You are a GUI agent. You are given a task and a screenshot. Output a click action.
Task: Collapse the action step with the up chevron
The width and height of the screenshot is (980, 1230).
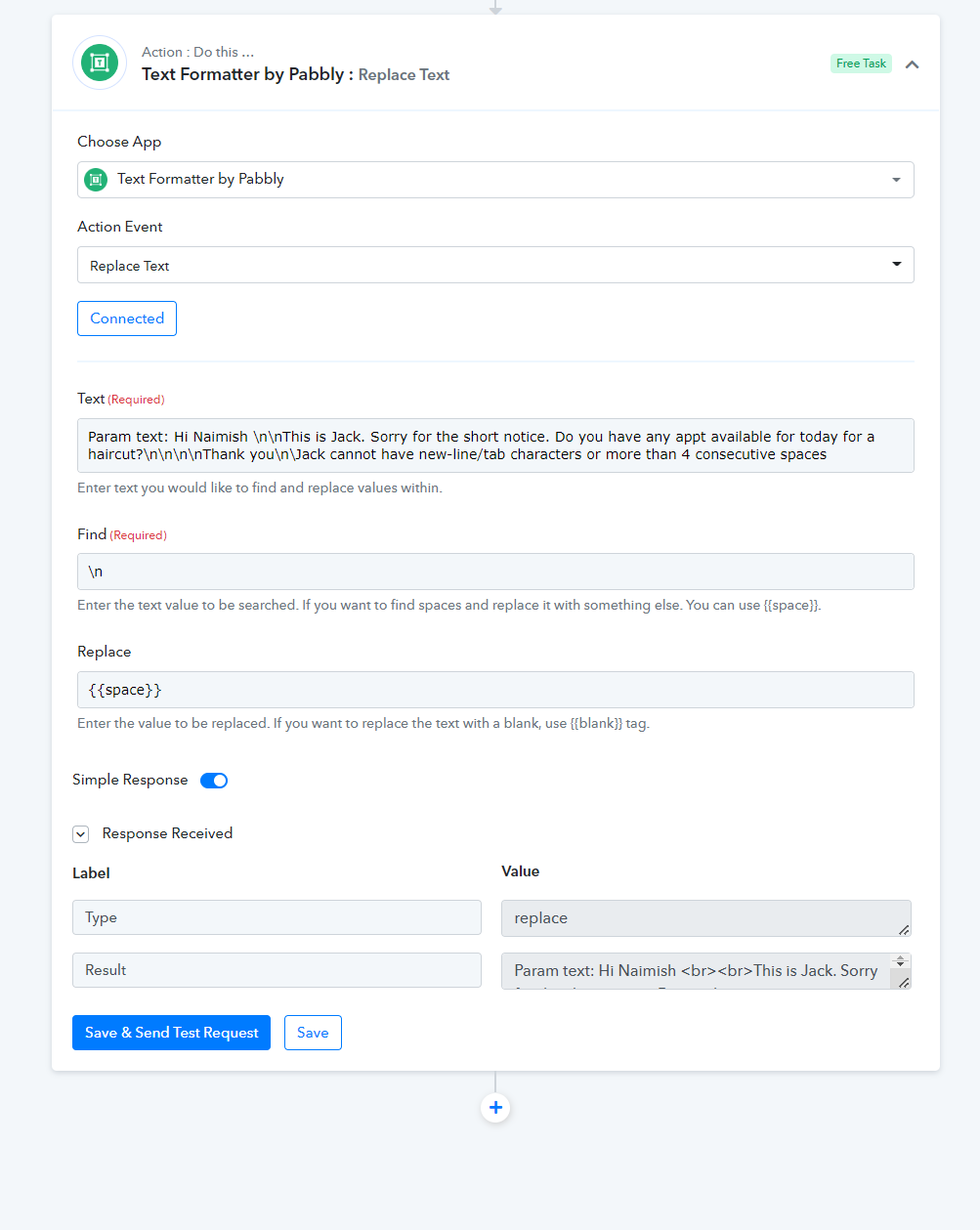pyautogui.click(x=912, y=64)
